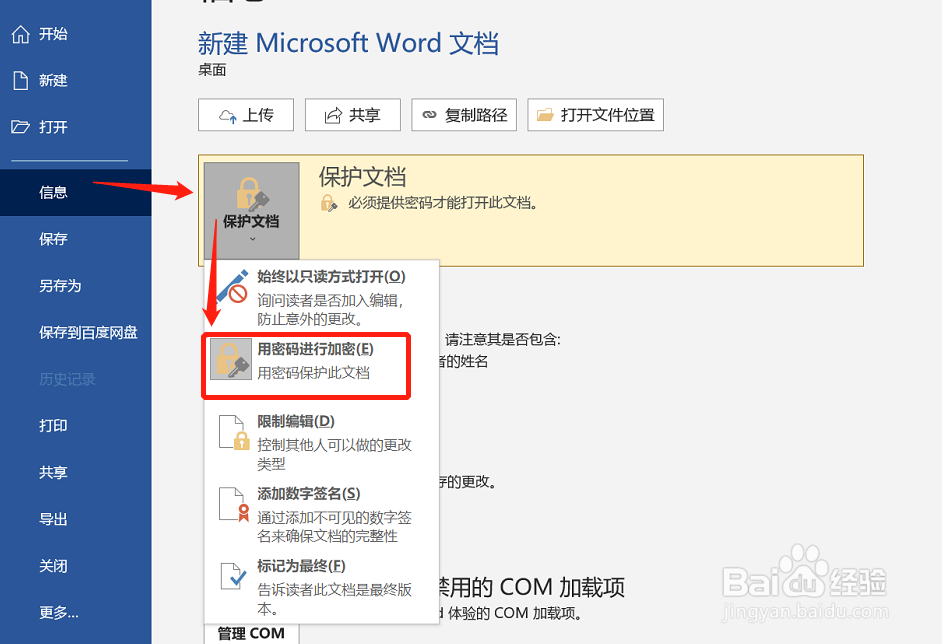Click the 必须提供密码才能打开此文档 text
Screen dimensions: 942x644
442,203
